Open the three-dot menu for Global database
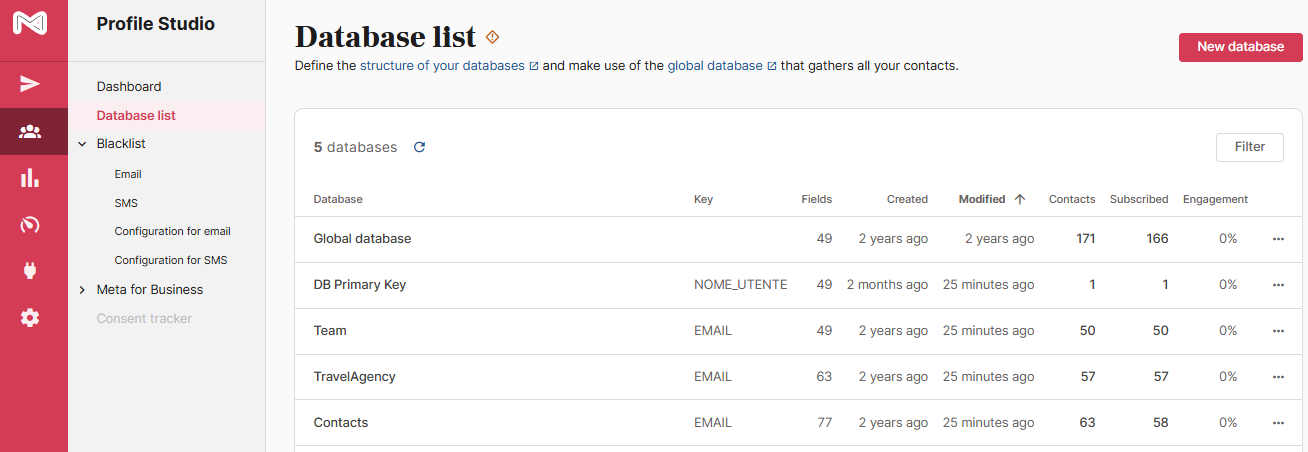1308x452 pixels. click(x=1278, y=239)
